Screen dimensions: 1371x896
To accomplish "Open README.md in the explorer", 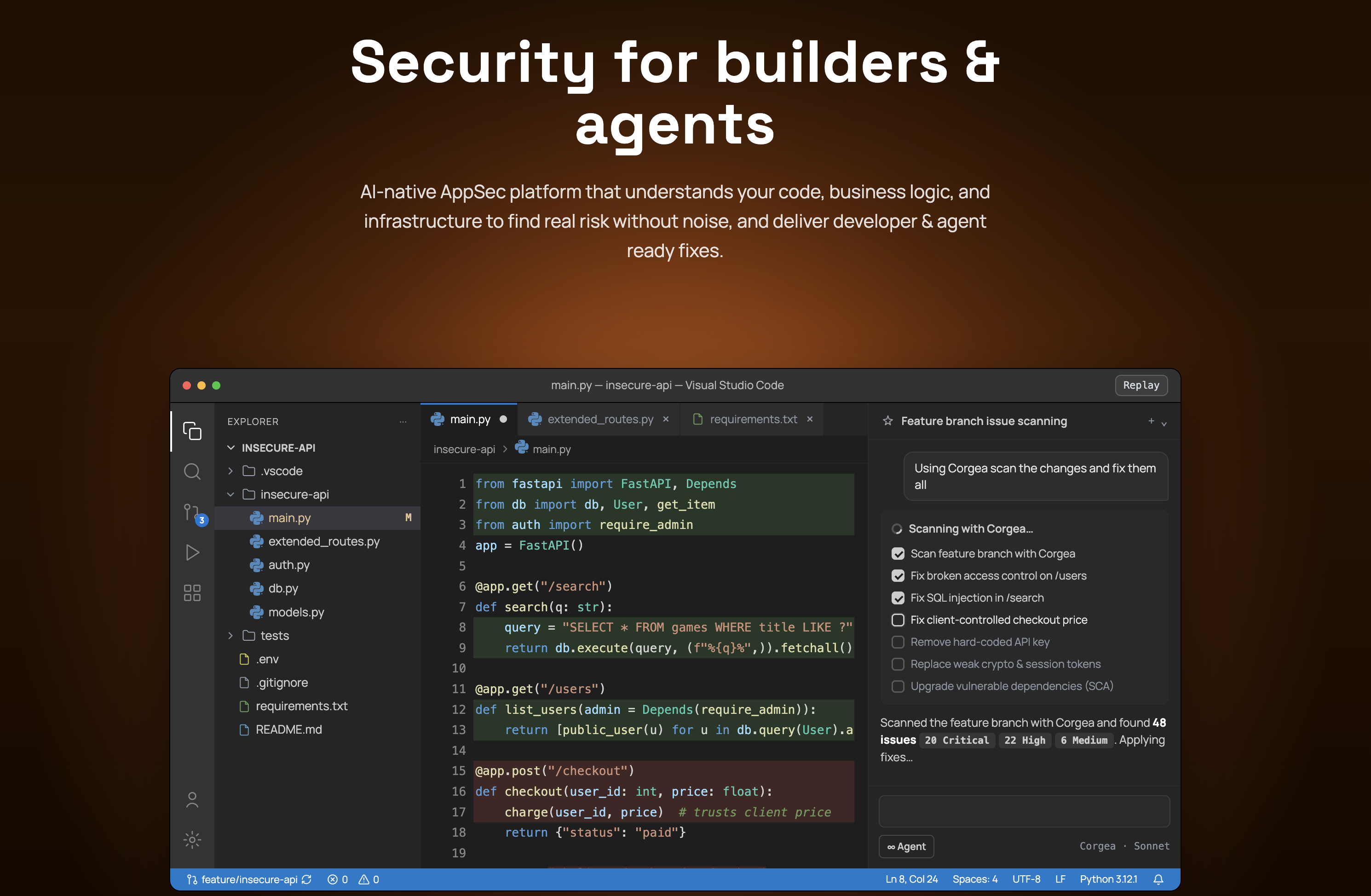I will coord(317,729).
